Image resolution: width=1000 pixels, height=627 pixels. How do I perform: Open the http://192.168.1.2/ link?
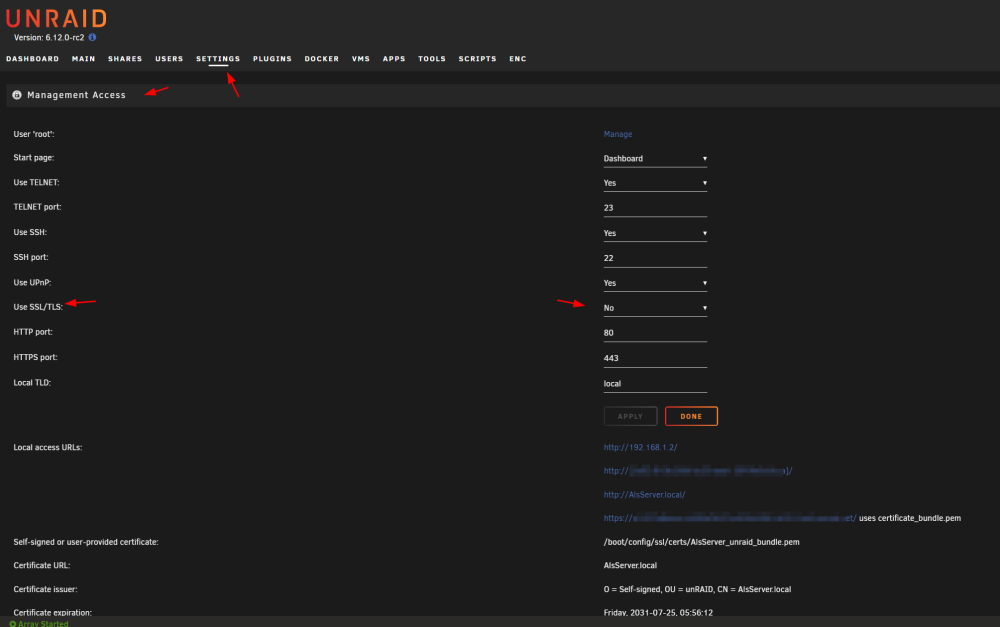click(x=640, y=448)
